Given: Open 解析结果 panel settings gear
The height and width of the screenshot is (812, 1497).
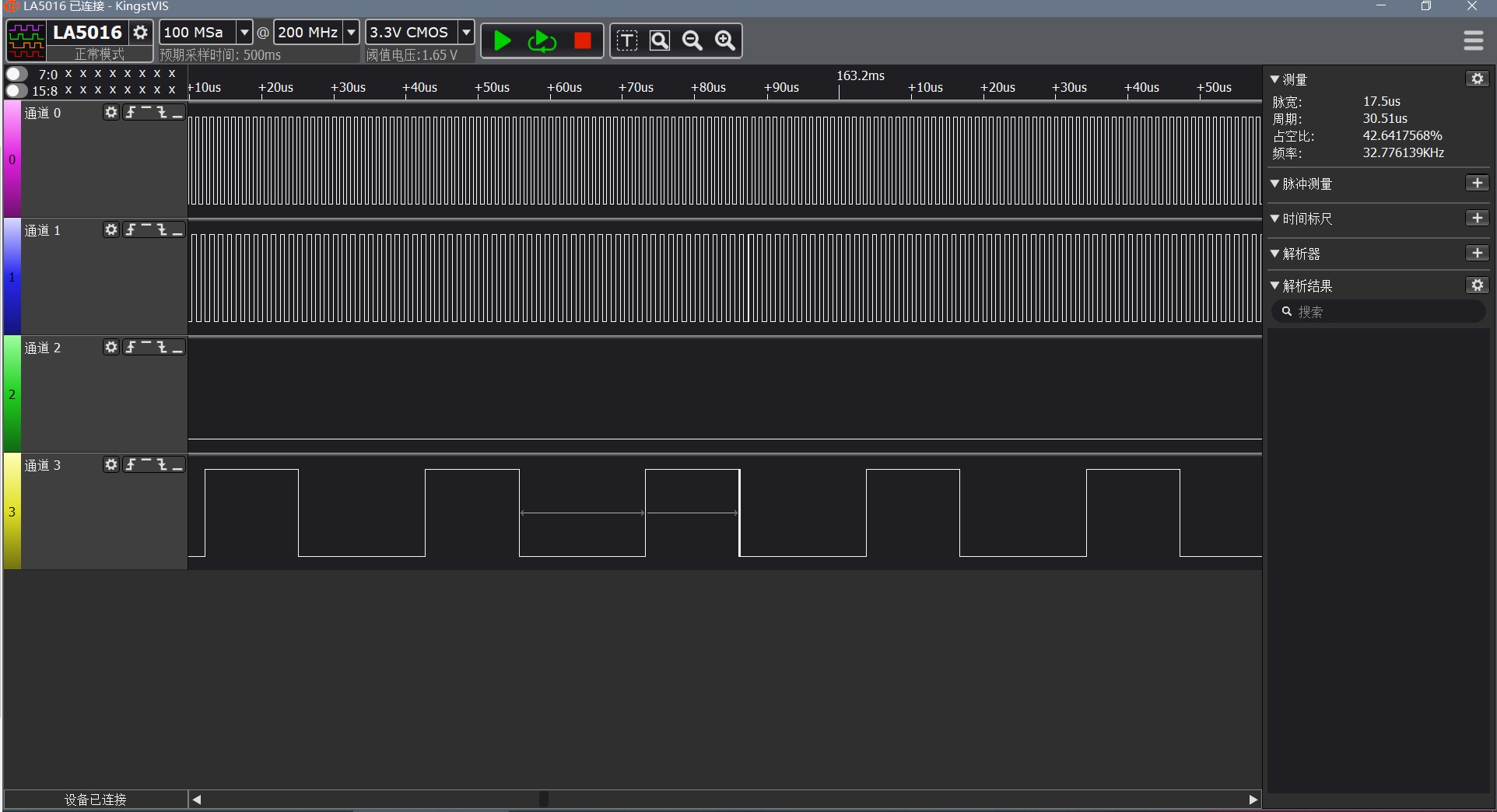Looking at the screenshot, I should click(1477, 285).
